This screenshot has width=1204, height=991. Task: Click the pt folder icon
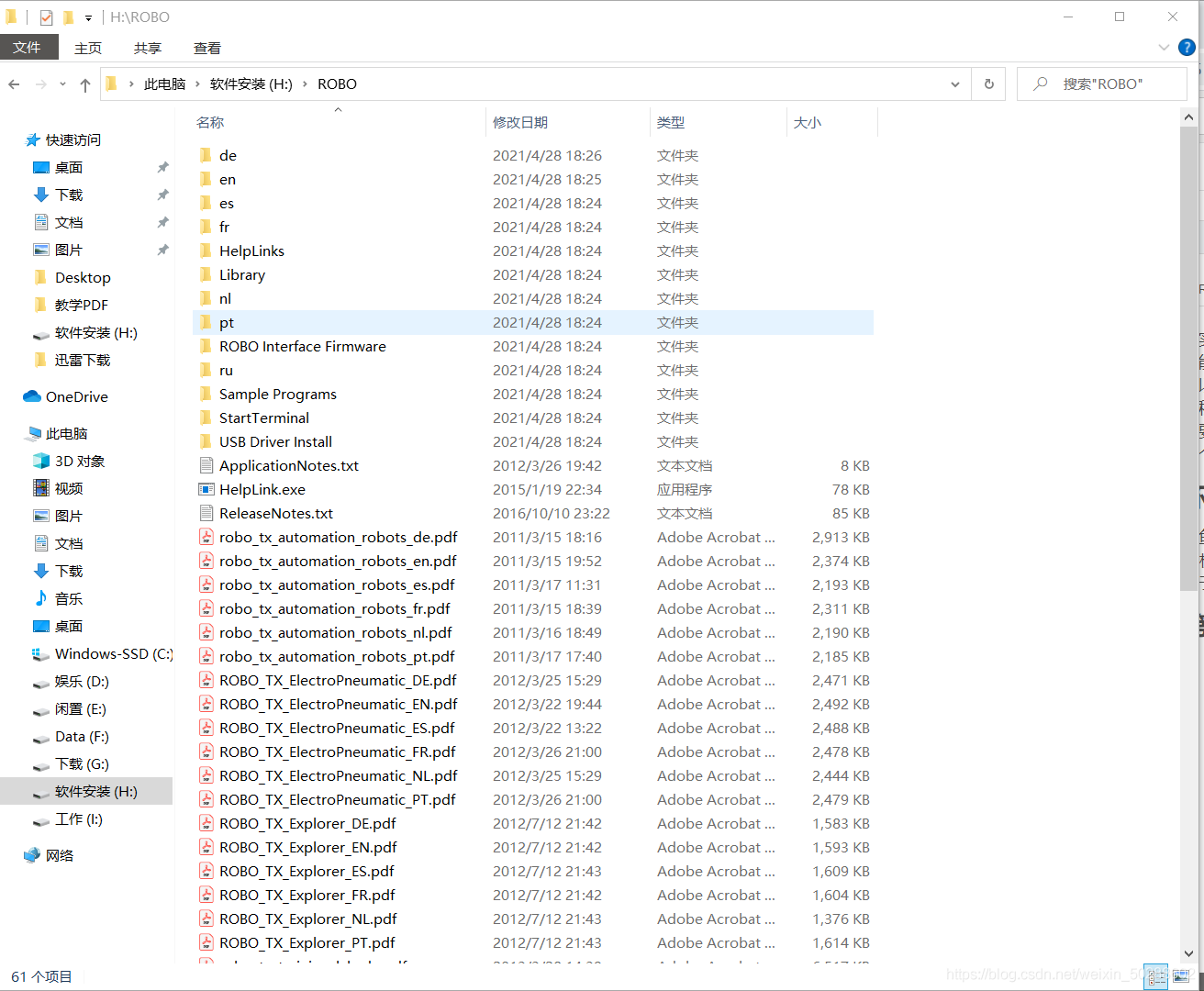(x=206, y=322)
